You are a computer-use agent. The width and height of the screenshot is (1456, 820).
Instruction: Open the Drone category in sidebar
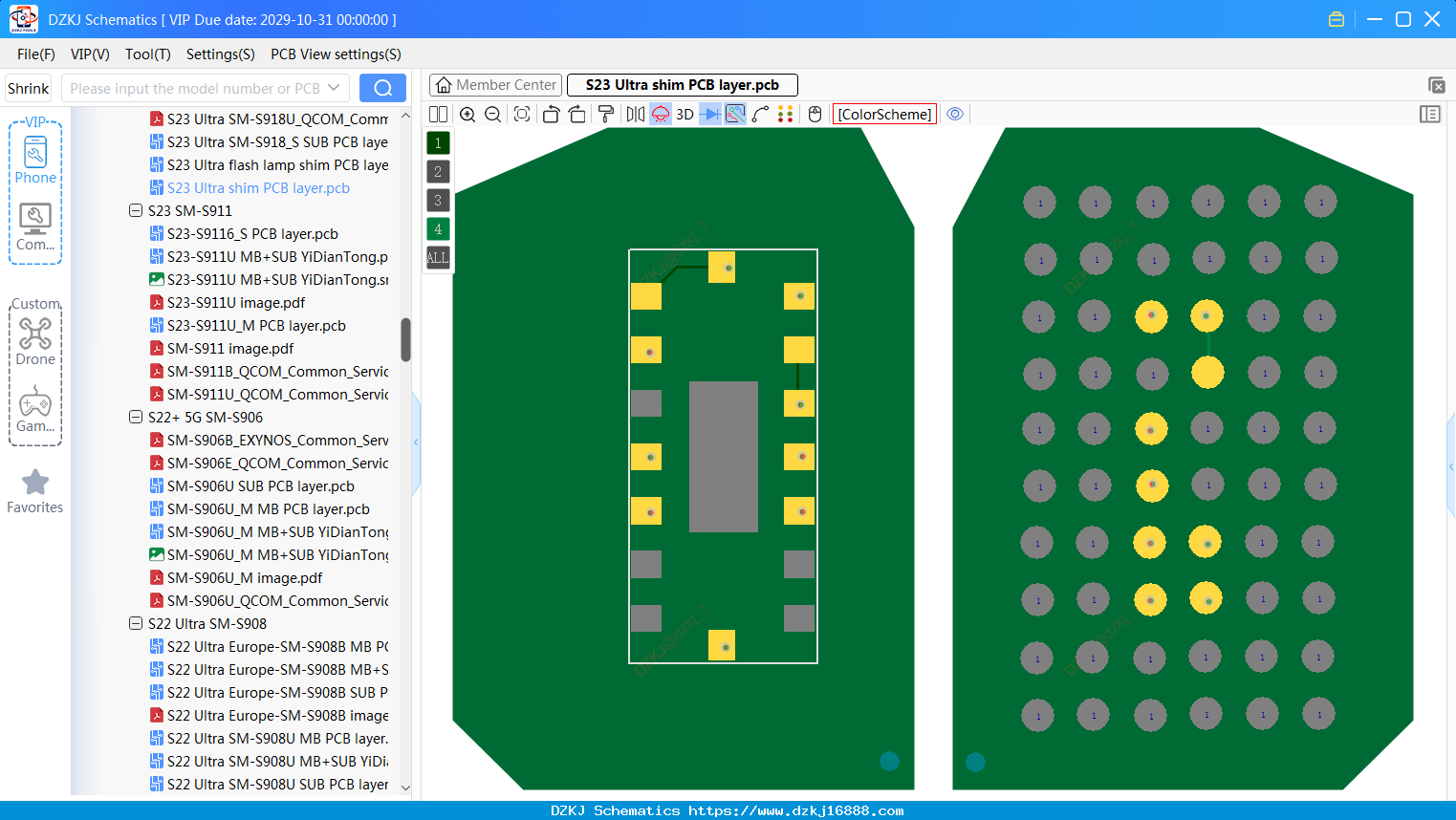[x=35, y=341]
